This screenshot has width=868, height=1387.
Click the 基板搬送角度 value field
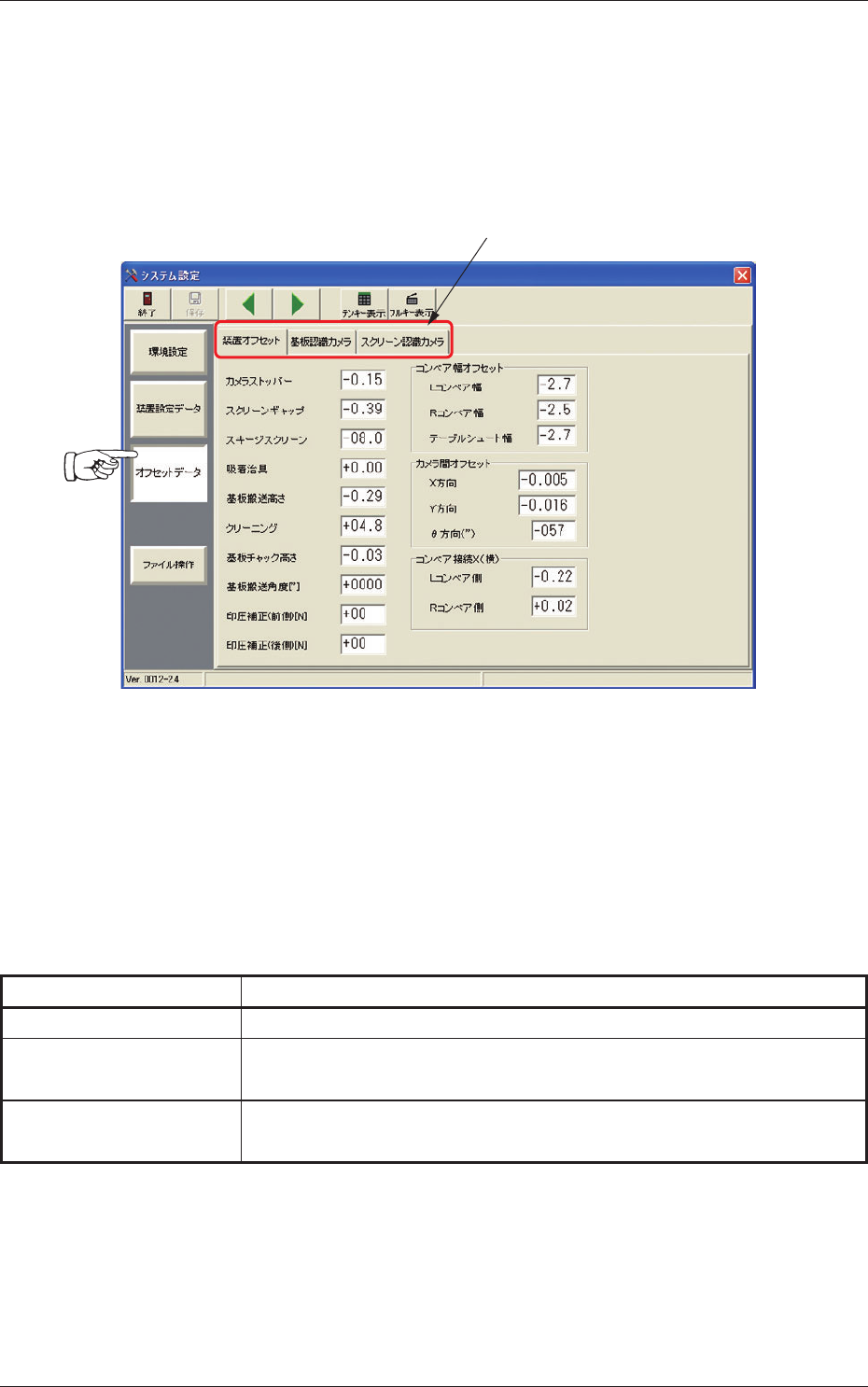[363, 584]
